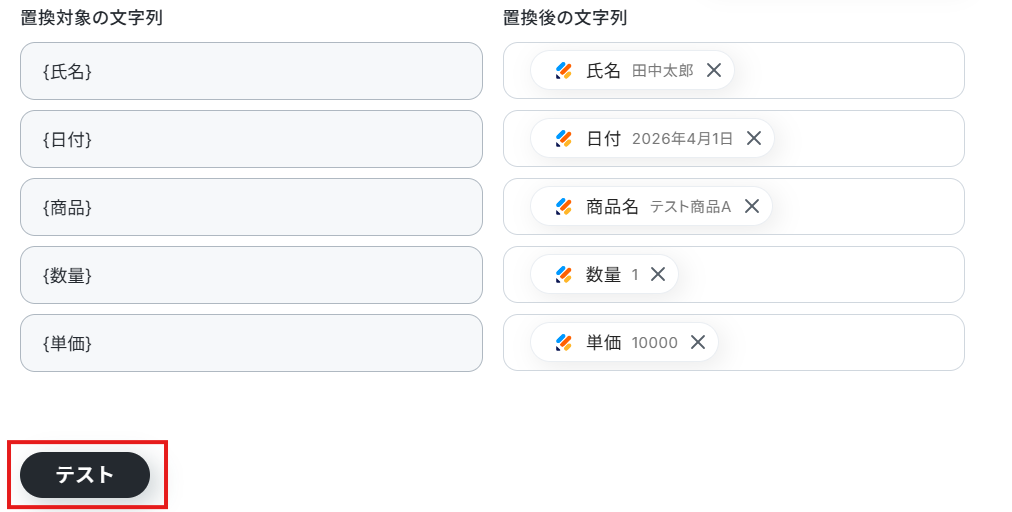The height and width of the screenshot is (512, 1012).
Task: Focus the {数量} target string field
Action: click(251, 275)
